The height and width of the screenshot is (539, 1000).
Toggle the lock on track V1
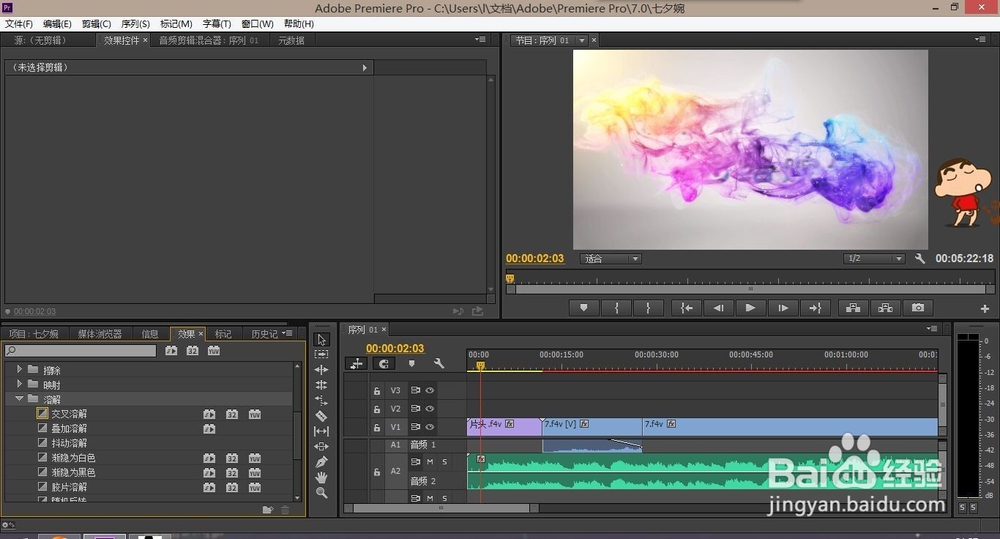(377, 427)
